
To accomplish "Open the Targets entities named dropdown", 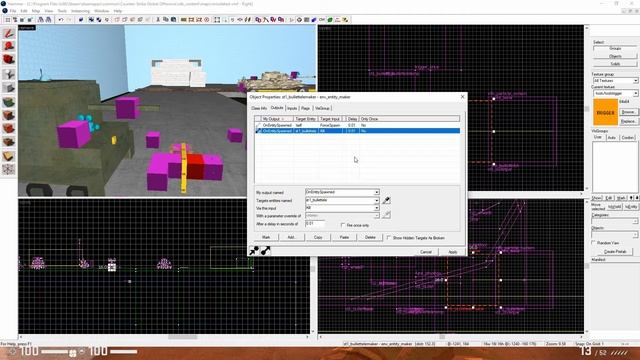I will click(376, 200).
